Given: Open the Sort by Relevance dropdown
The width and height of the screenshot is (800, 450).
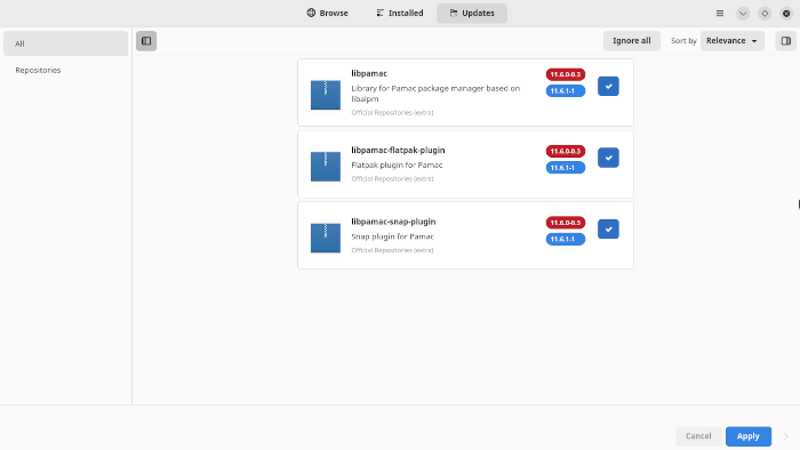Looking at the screenshot, I should (x=732, y=41).
